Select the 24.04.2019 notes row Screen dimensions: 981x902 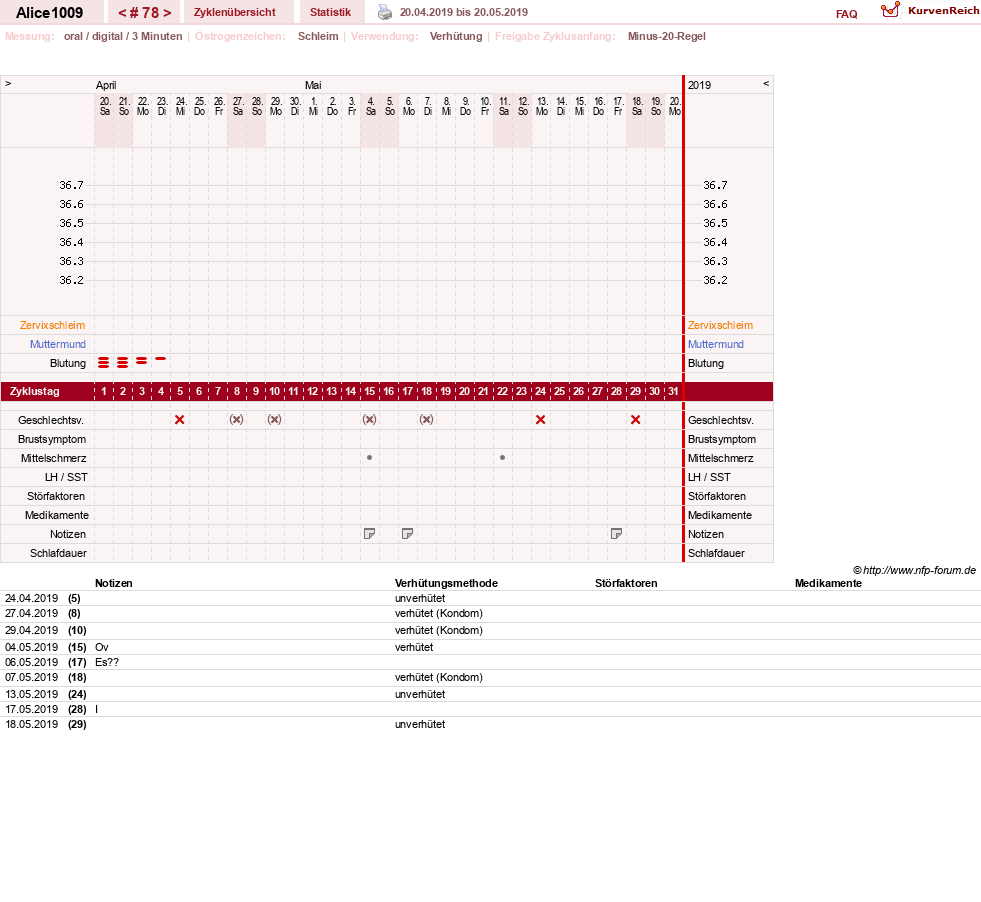coord(490,598)
